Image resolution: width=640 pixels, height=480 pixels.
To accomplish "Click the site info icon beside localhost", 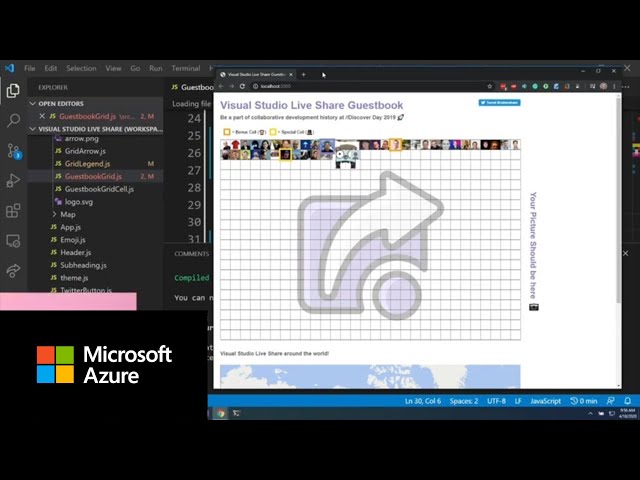I will (x=256, y=86).
